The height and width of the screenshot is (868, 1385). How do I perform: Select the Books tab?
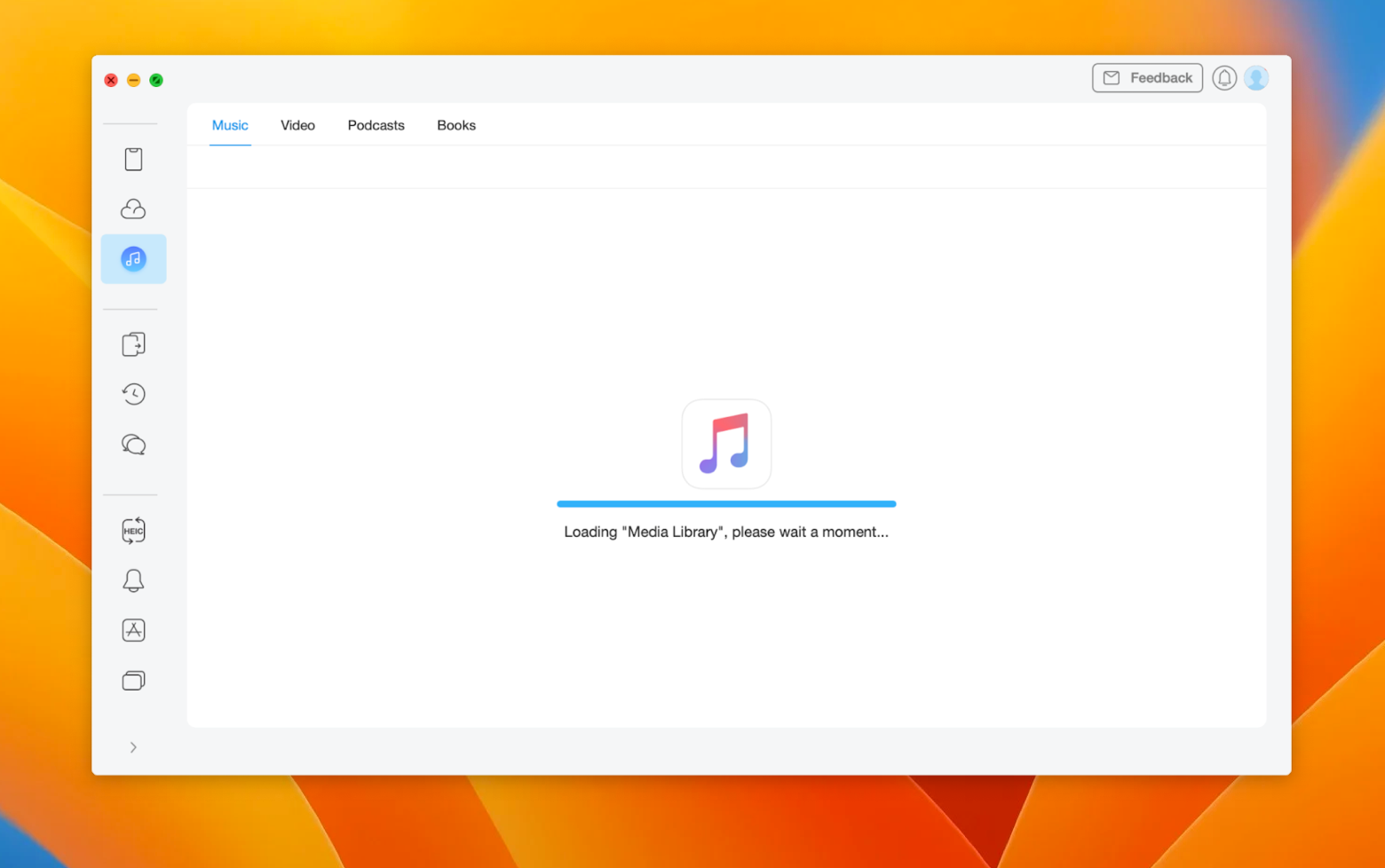(x=456, y=125)
